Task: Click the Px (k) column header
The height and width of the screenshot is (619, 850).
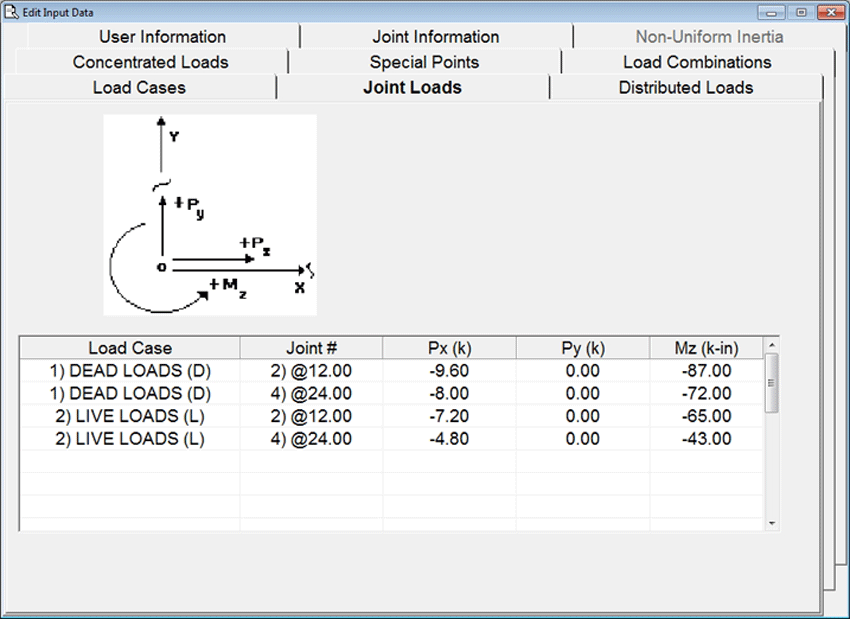Action: pyautogui.click(x=449, y=348)
